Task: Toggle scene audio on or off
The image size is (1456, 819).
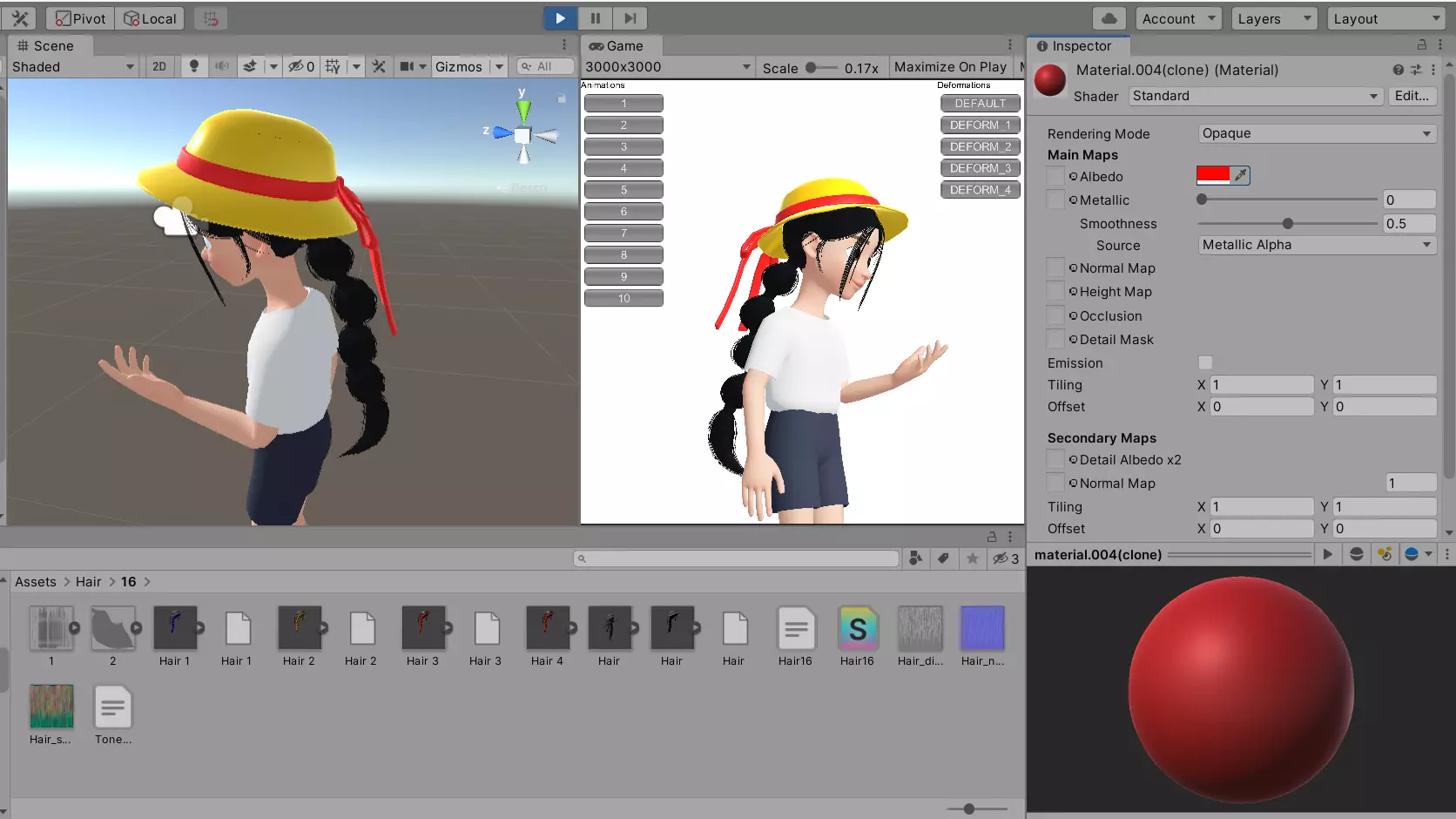Action: tap(222, 66)
